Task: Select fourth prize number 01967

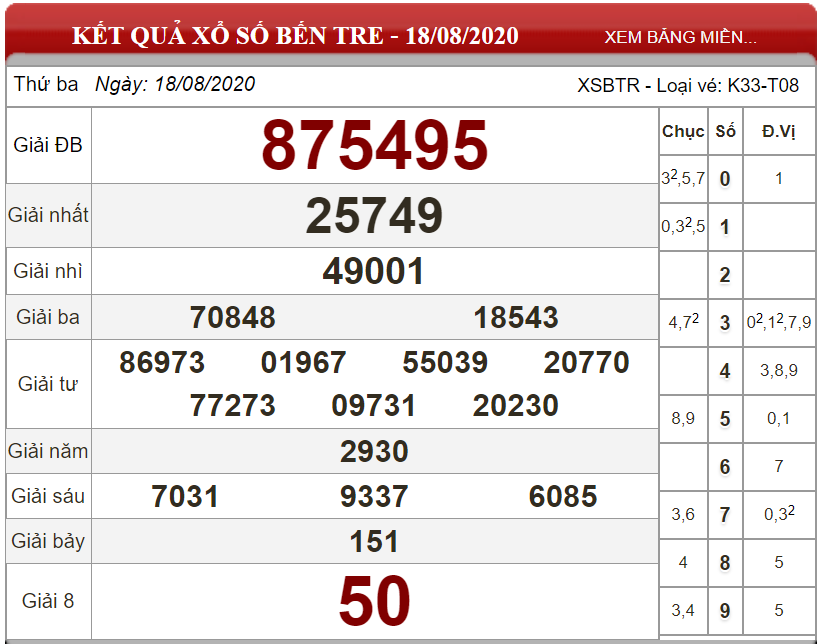Action: 303,362
